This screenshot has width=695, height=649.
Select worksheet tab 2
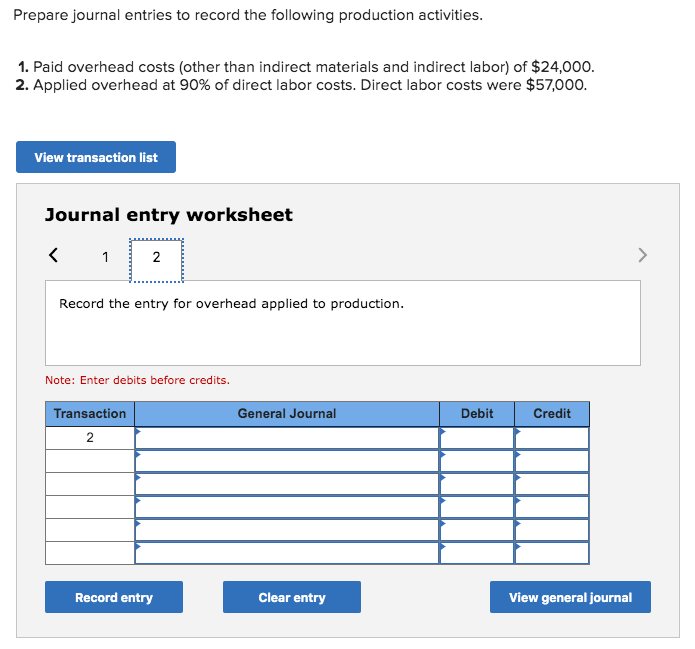coord(156,260)
